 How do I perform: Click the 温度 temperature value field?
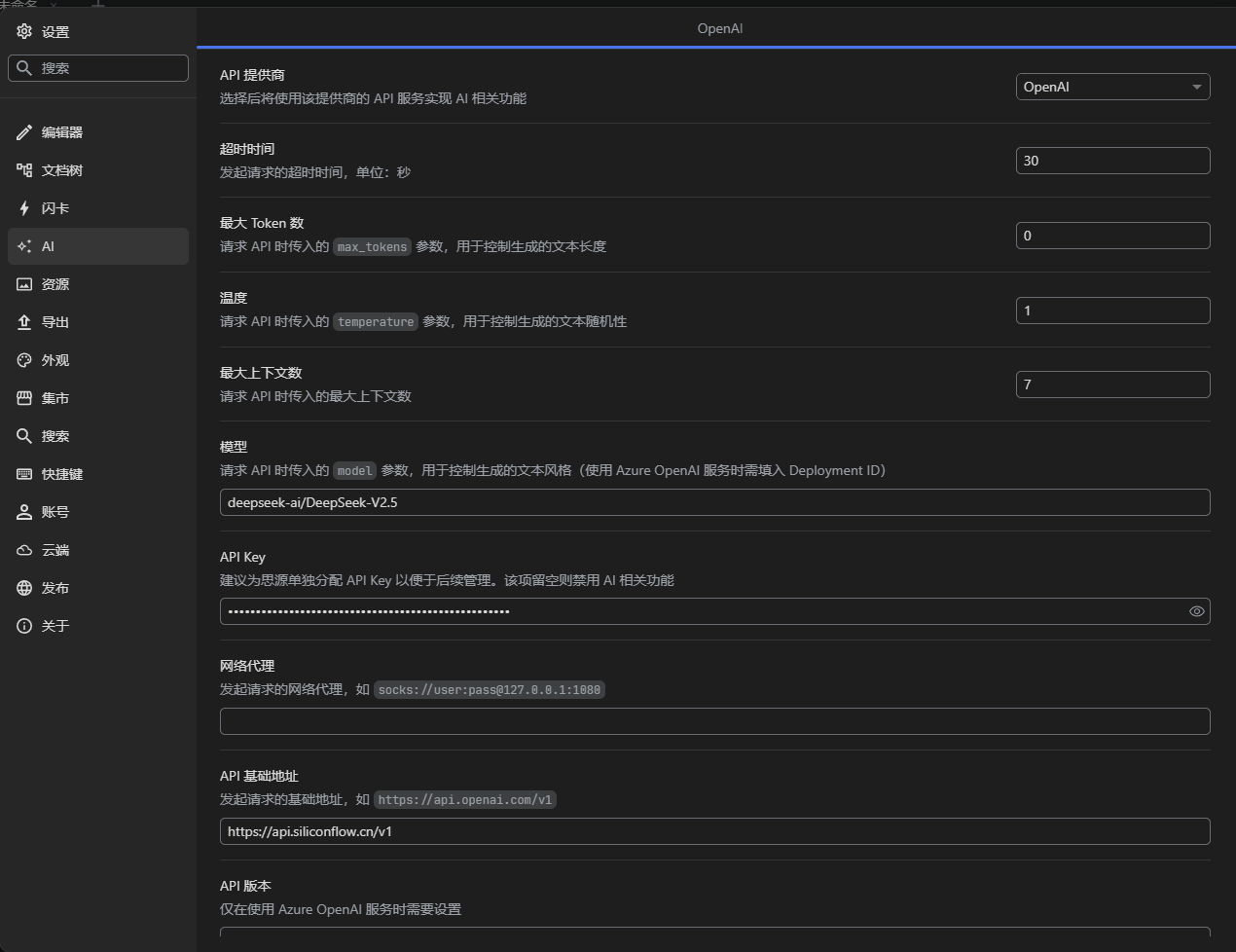point(1112,311)
